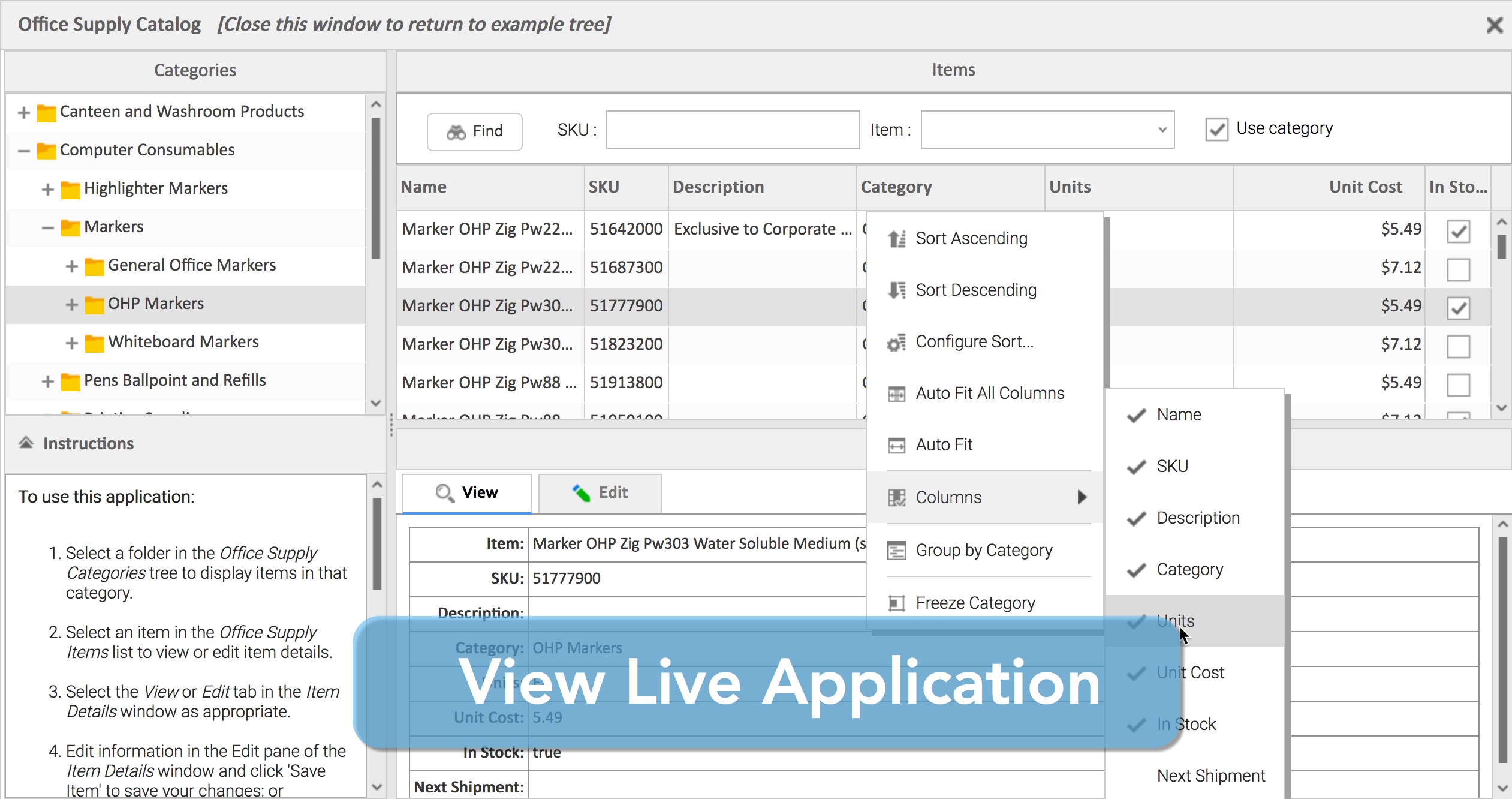Switch to the View tab
This screenshot has height=799, width=1512.
pos(466,493)
